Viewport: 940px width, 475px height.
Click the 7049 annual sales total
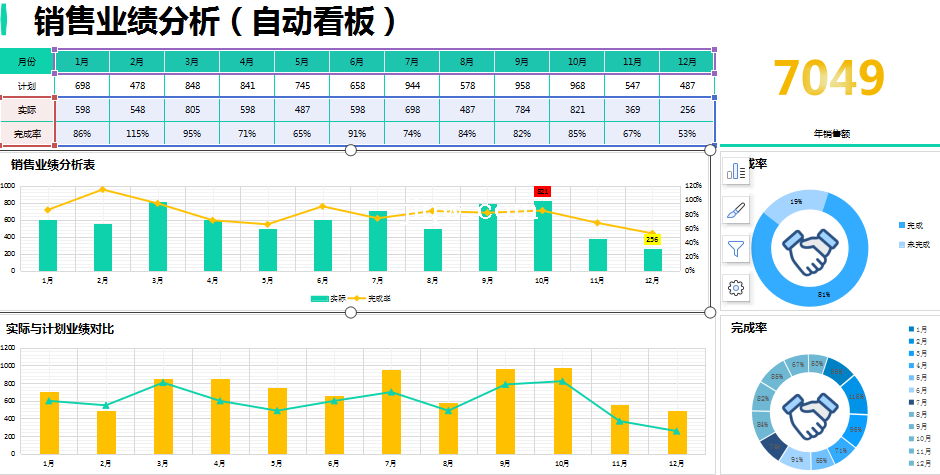click(829, 78)
